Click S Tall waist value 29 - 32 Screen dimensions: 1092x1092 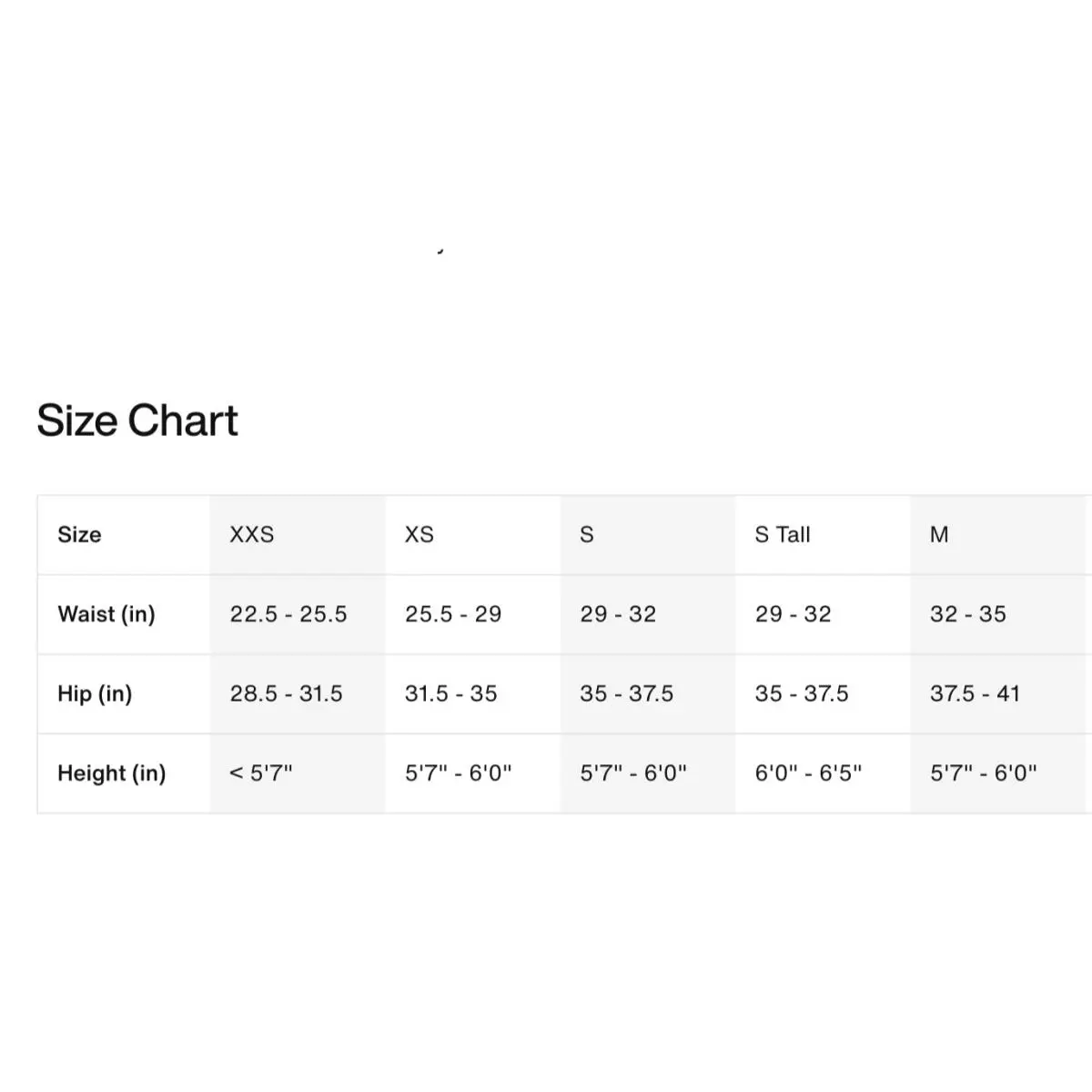point(793,614)
